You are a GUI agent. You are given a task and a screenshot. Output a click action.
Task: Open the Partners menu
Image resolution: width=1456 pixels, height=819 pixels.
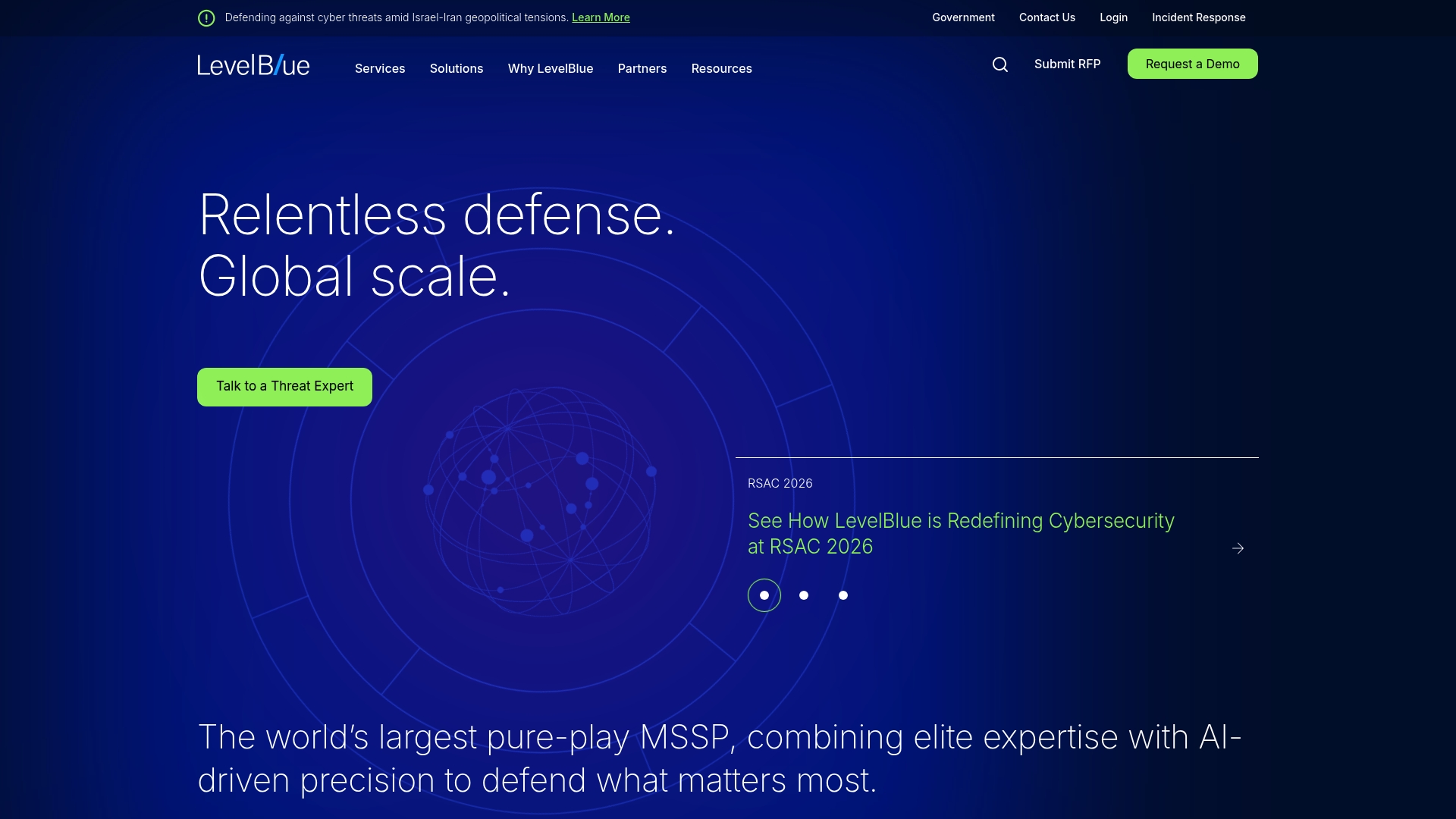[x=642, y=68]
